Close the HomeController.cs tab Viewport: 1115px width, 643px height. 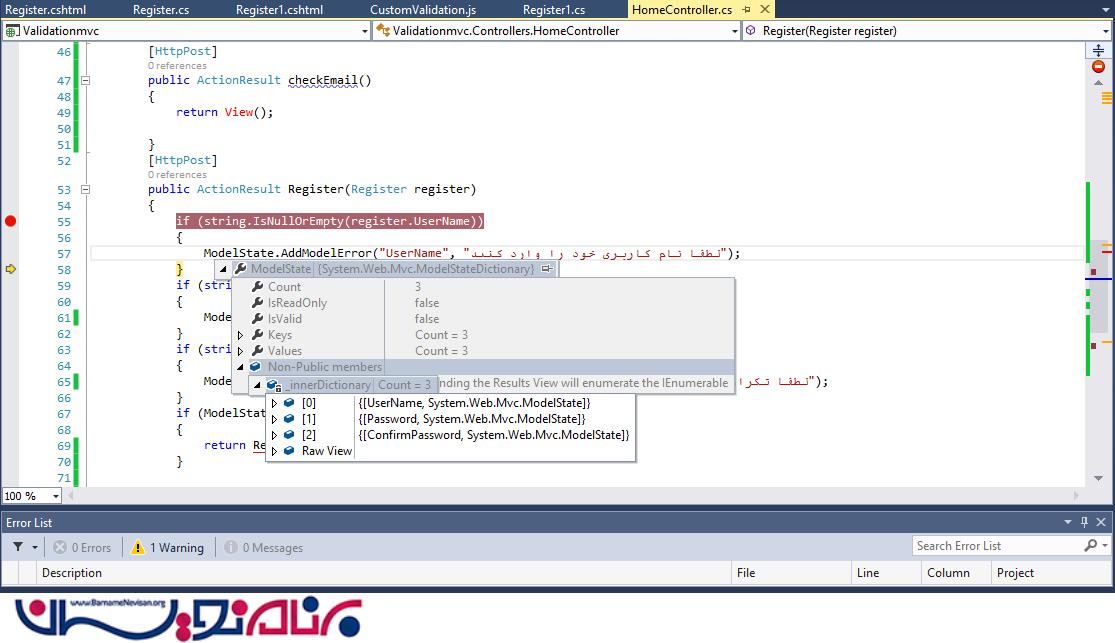[x=763, y=10]
